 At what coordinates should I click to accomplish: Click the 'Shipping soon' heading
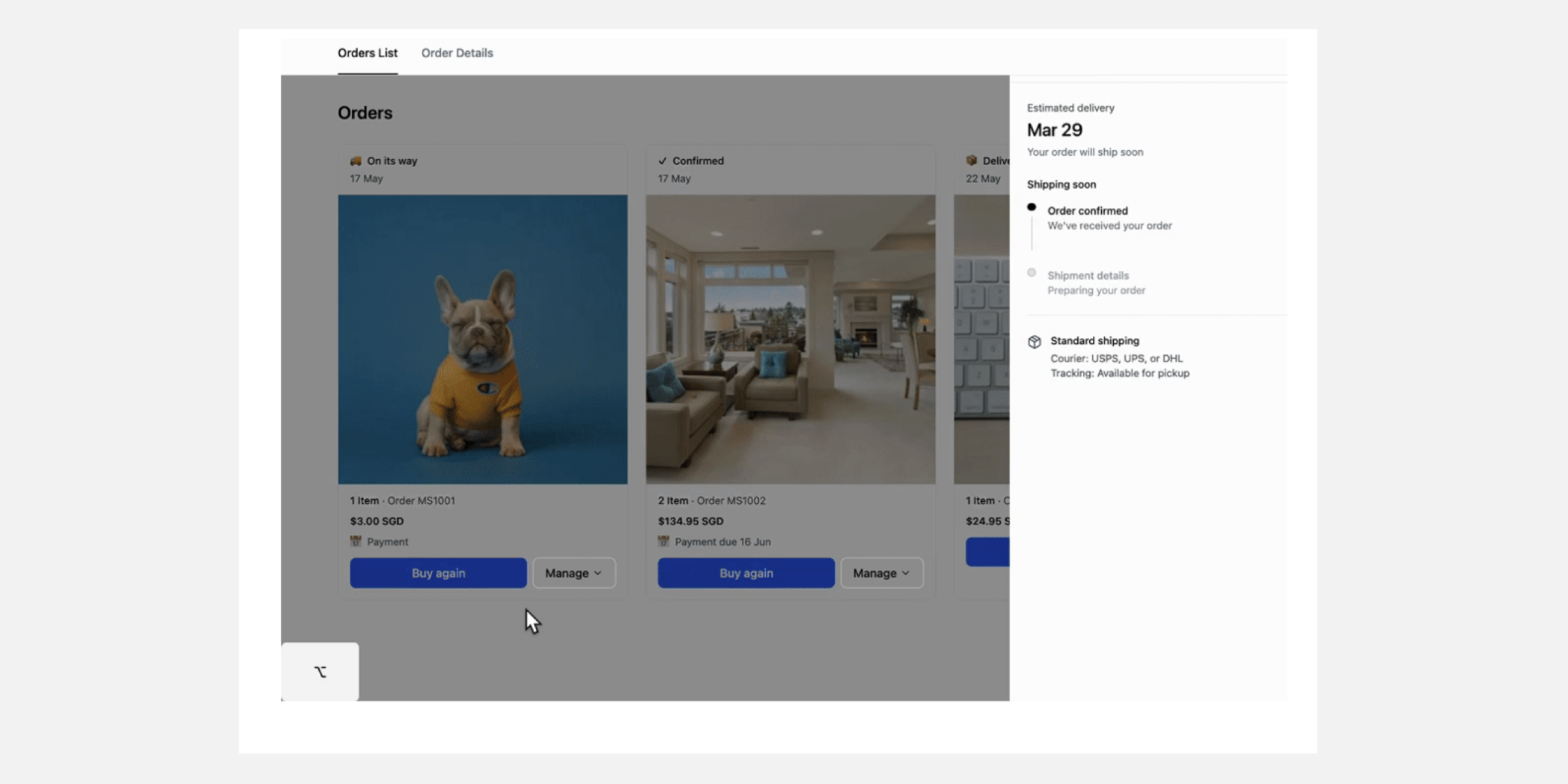coord(1062,185)
